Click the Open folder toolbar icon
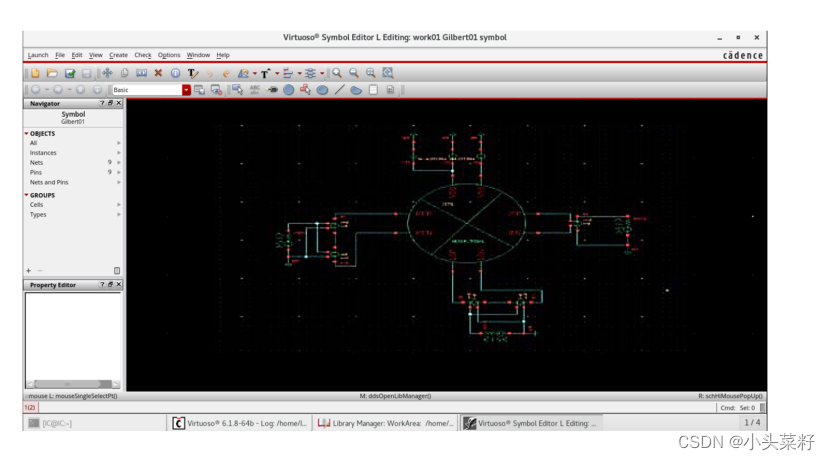 point(52,73)
